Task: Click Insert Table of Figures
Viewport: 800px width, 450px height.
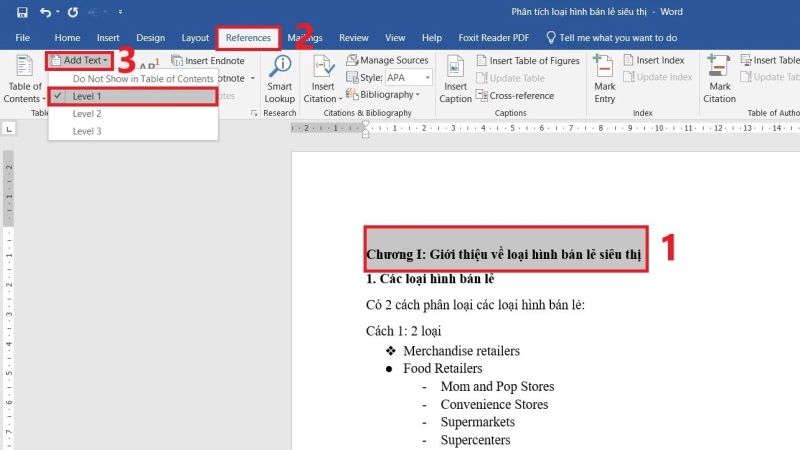Action: [528, 61]
